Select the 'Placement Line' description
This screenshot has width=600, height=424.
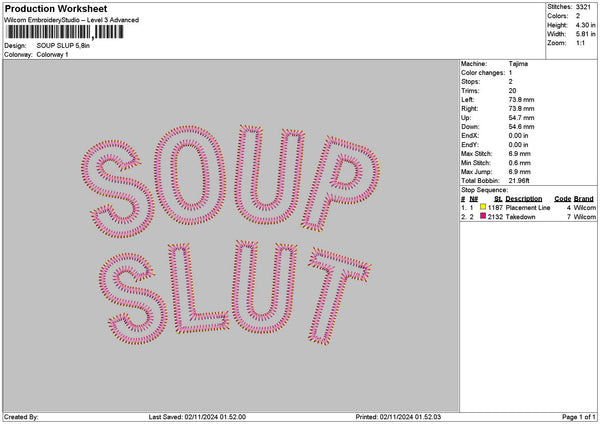point(528,208)
